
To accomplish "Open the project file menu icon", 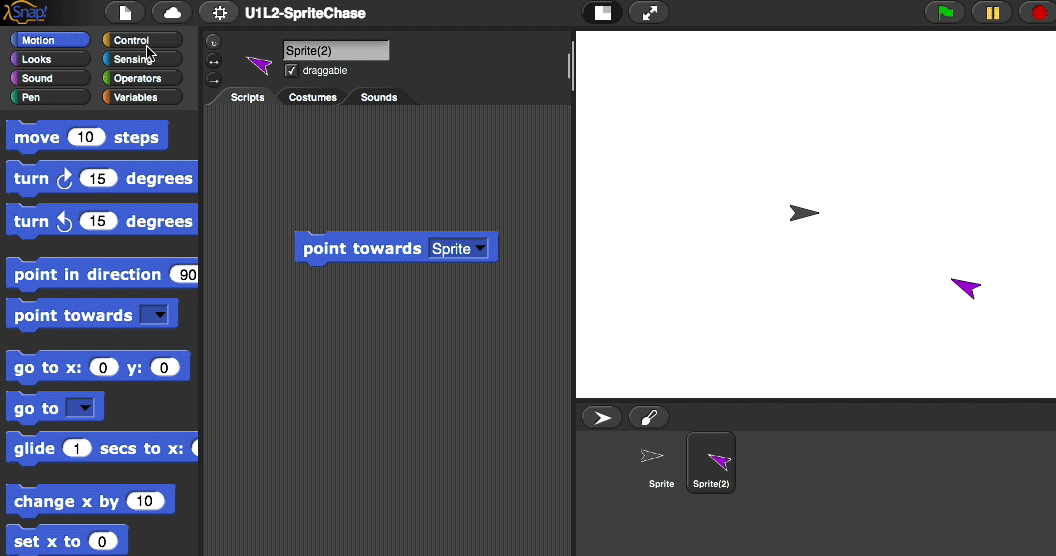I will point(125,13).
